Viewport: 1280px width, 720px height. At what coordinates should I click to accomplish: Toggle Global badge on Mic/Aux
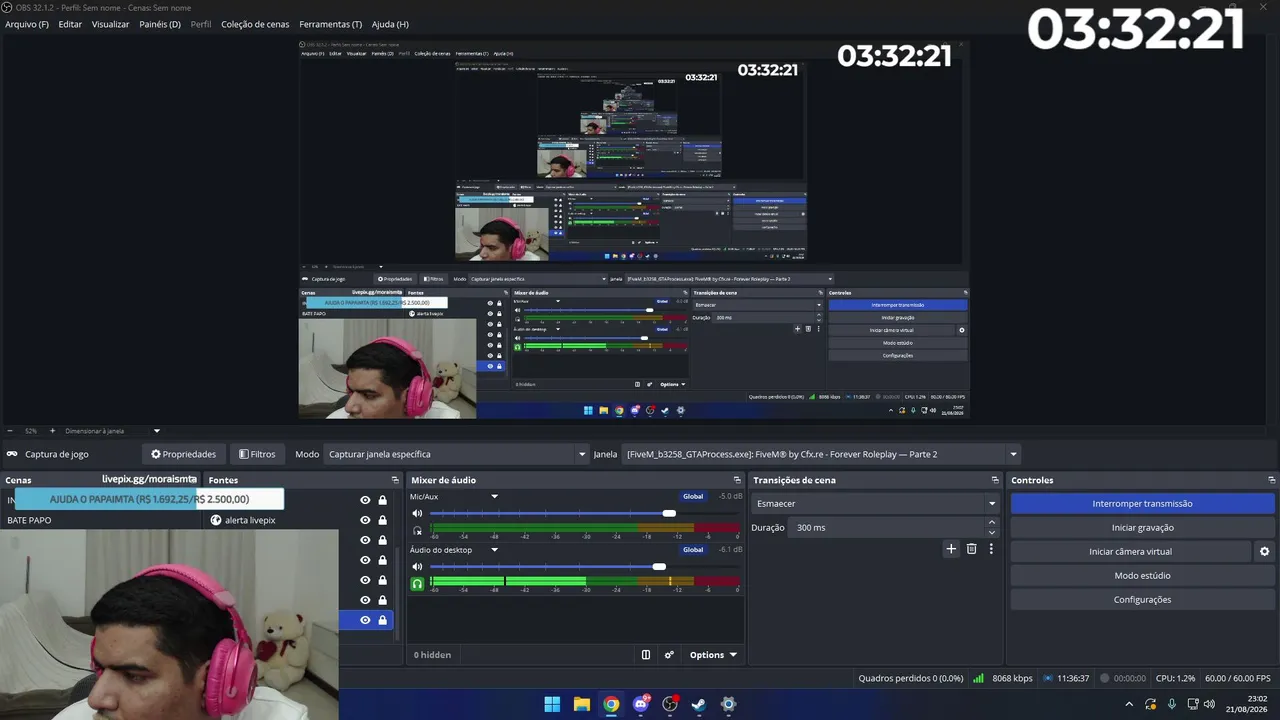(693, 497)
